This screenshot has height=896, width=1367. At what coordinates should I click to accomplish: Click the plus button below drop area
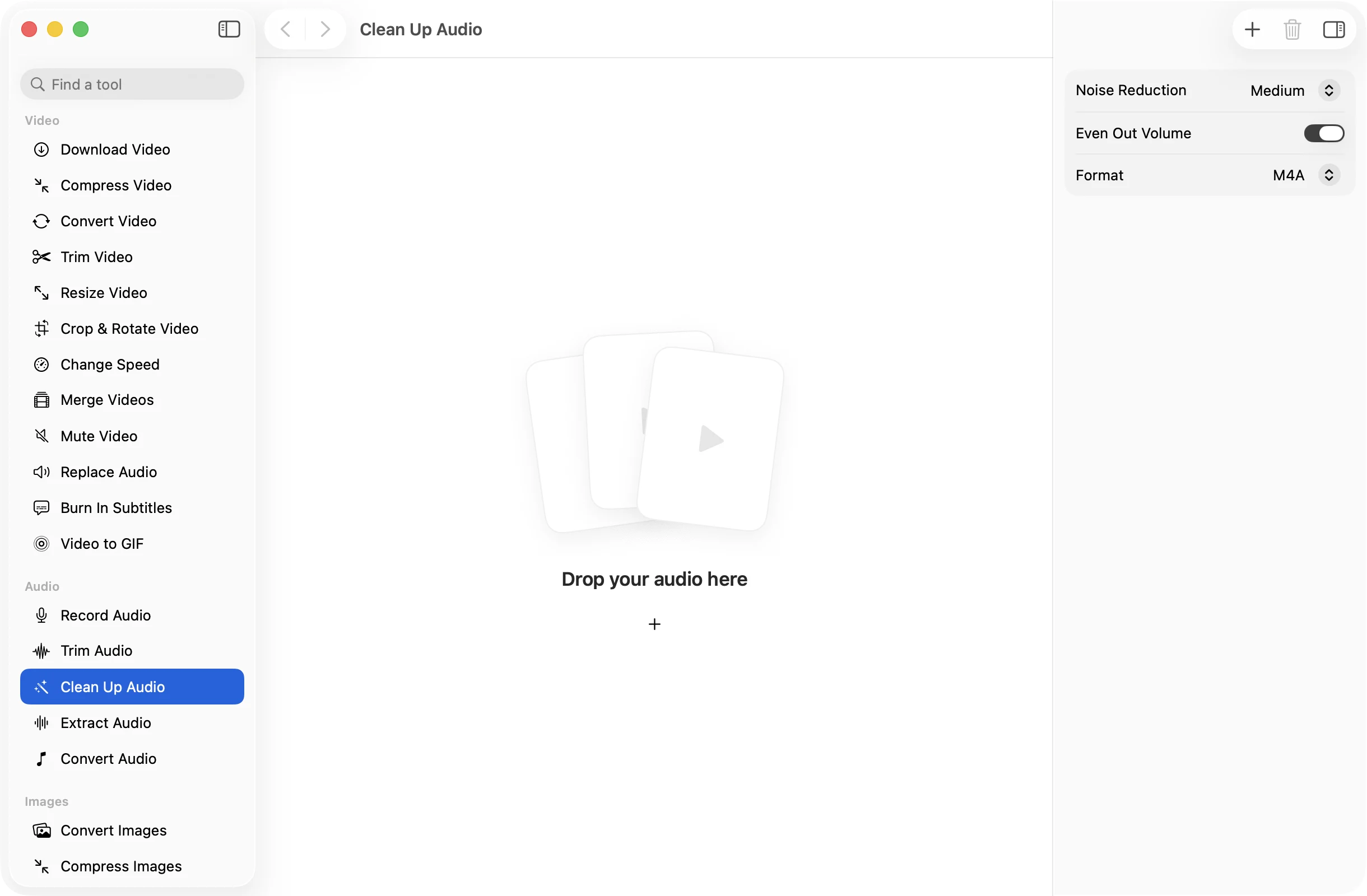[x=654, y=624]
